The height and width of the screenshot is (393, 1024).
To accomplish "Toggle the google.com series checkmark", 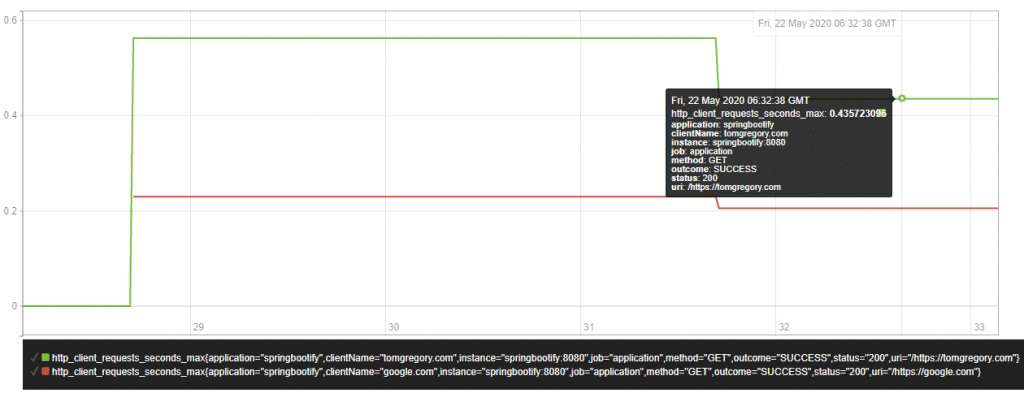I will click(x=34, y=371).
